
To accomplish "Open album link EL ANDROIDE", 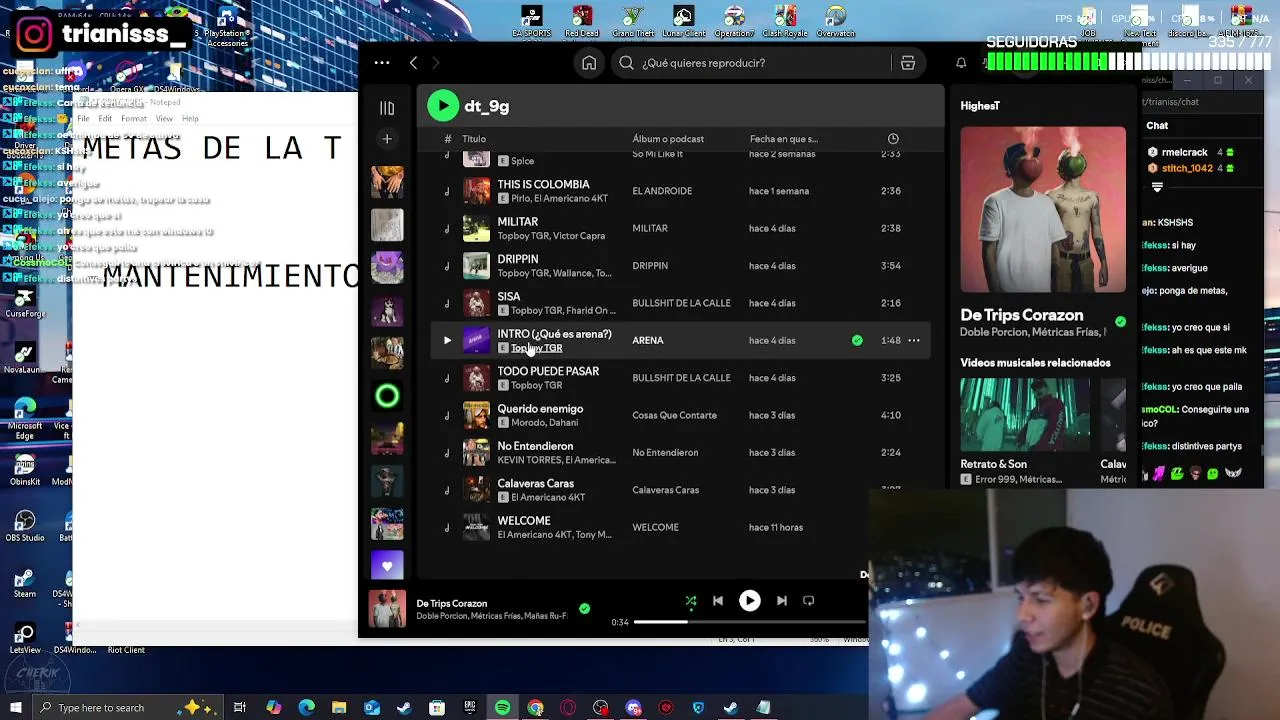I will (662, 191).
